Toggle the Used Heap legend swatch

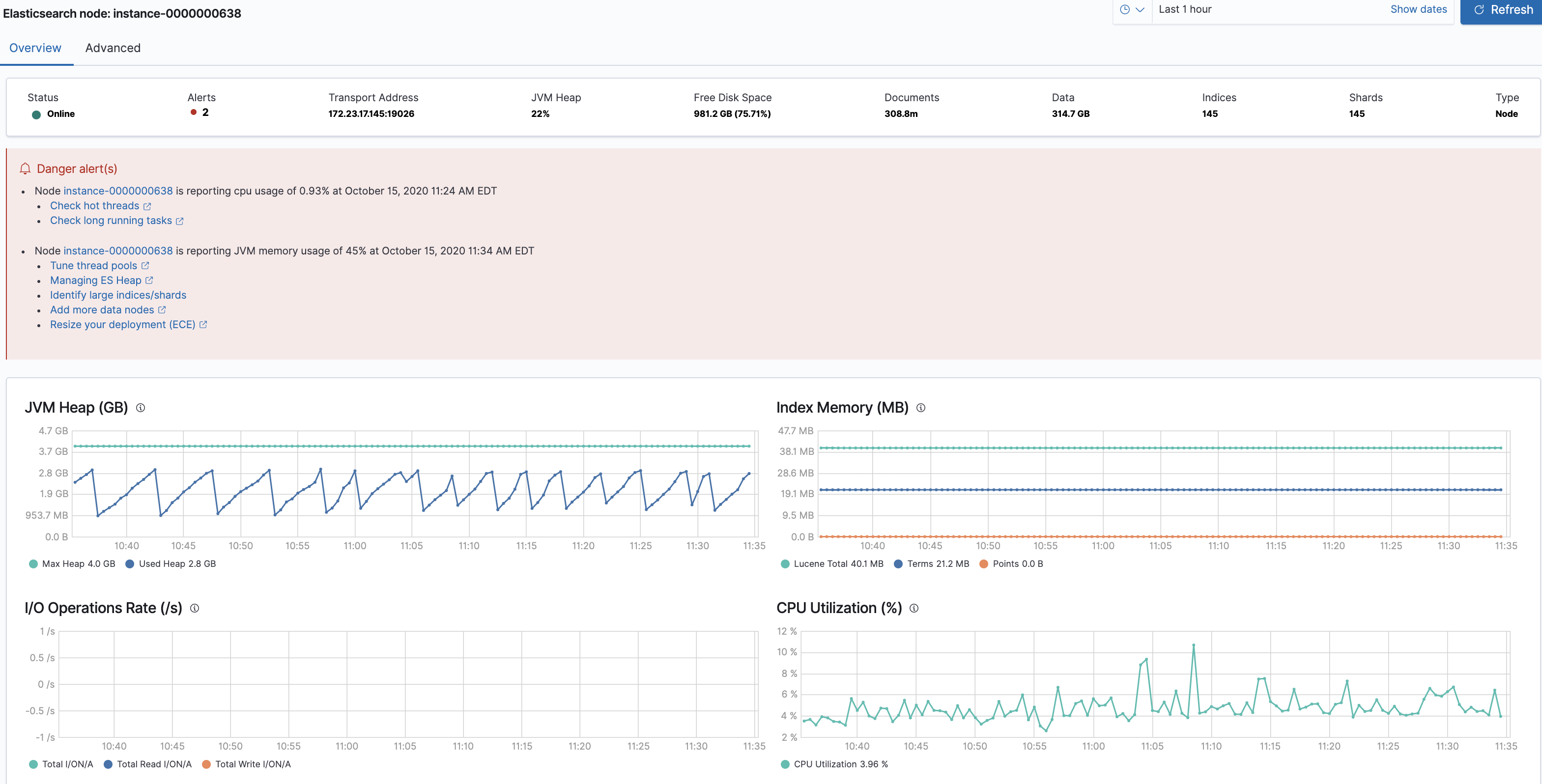129,564
